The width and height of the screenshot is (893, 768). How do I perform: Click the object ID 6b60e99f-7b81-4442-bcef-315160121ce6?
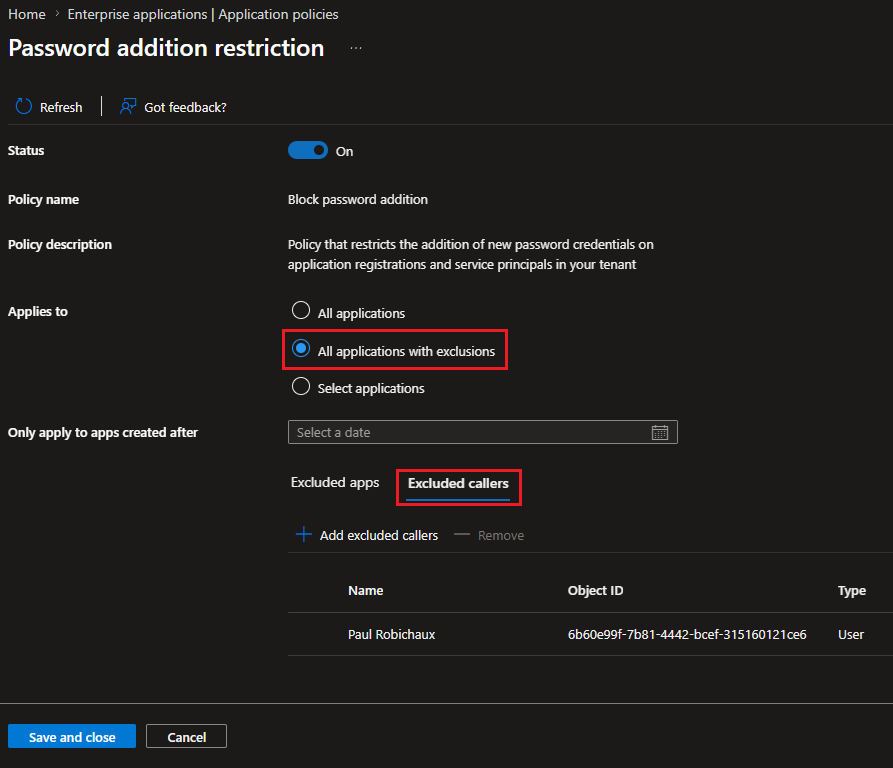[x=687, y=634]
